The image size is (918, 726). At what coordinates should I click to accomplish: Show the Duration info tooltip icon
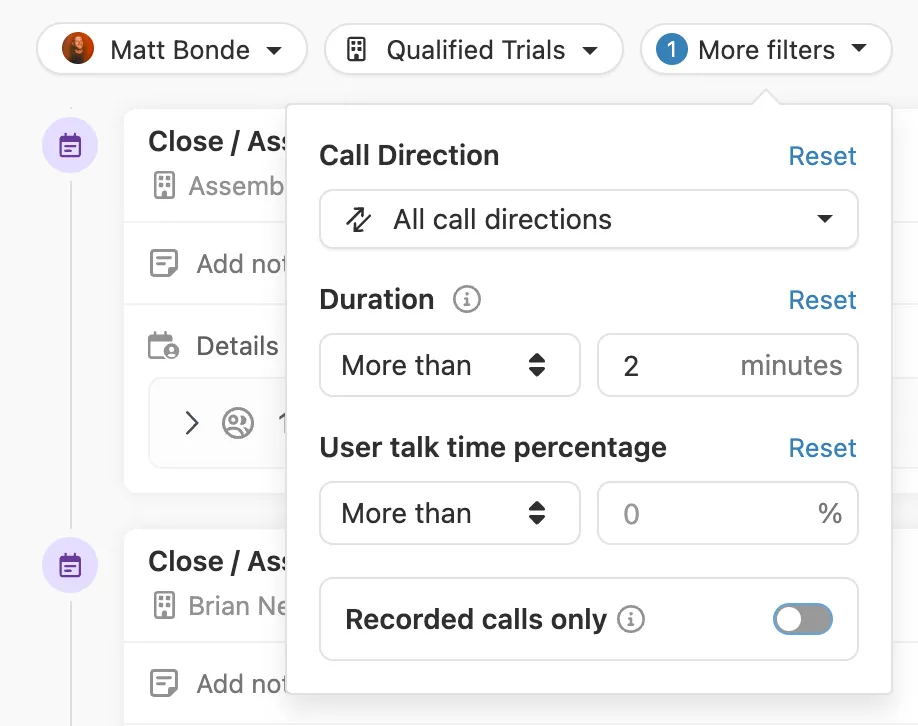[x=467, y=299]
